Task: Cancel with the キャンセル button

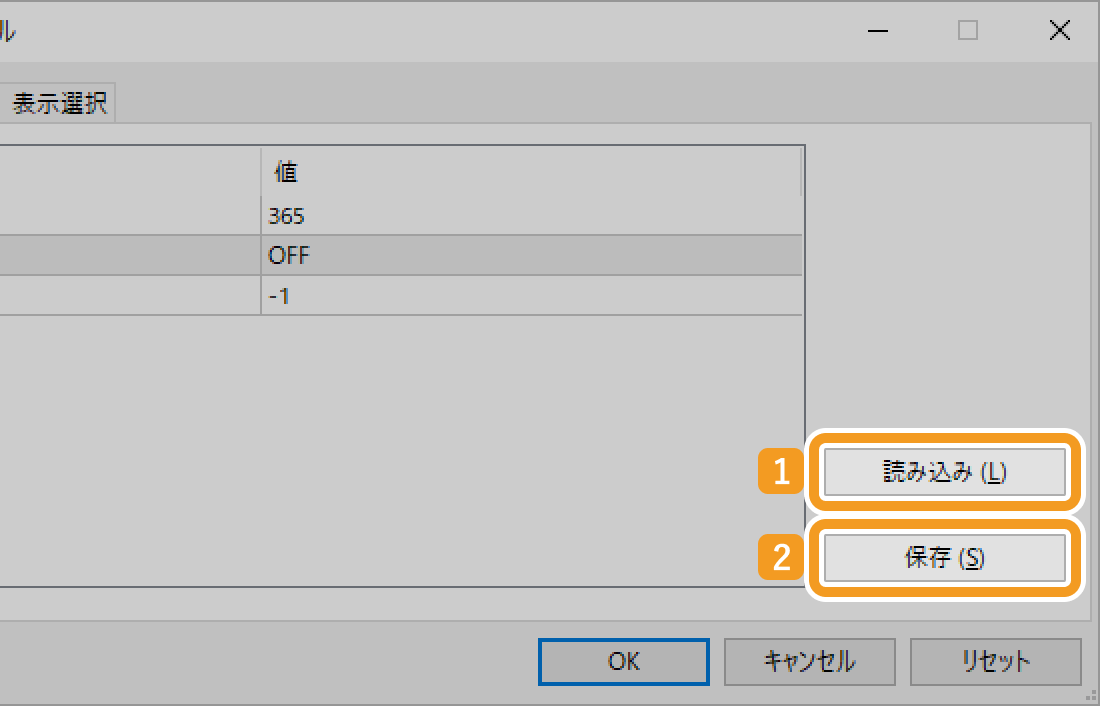Action: [x=809, y=661]
